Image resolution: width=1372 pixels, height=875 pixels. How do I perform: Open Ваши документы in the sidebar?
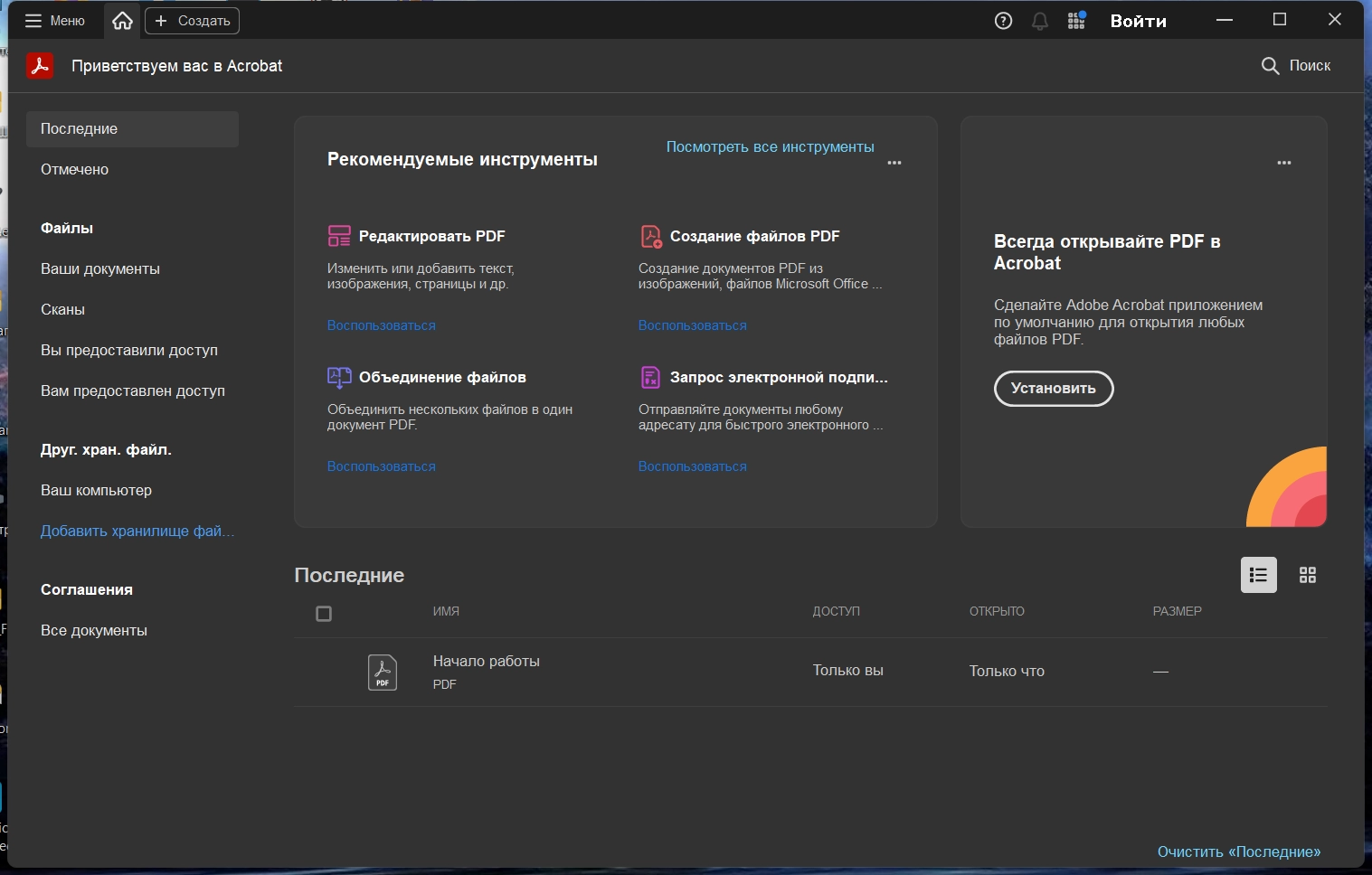pos(100,269)
